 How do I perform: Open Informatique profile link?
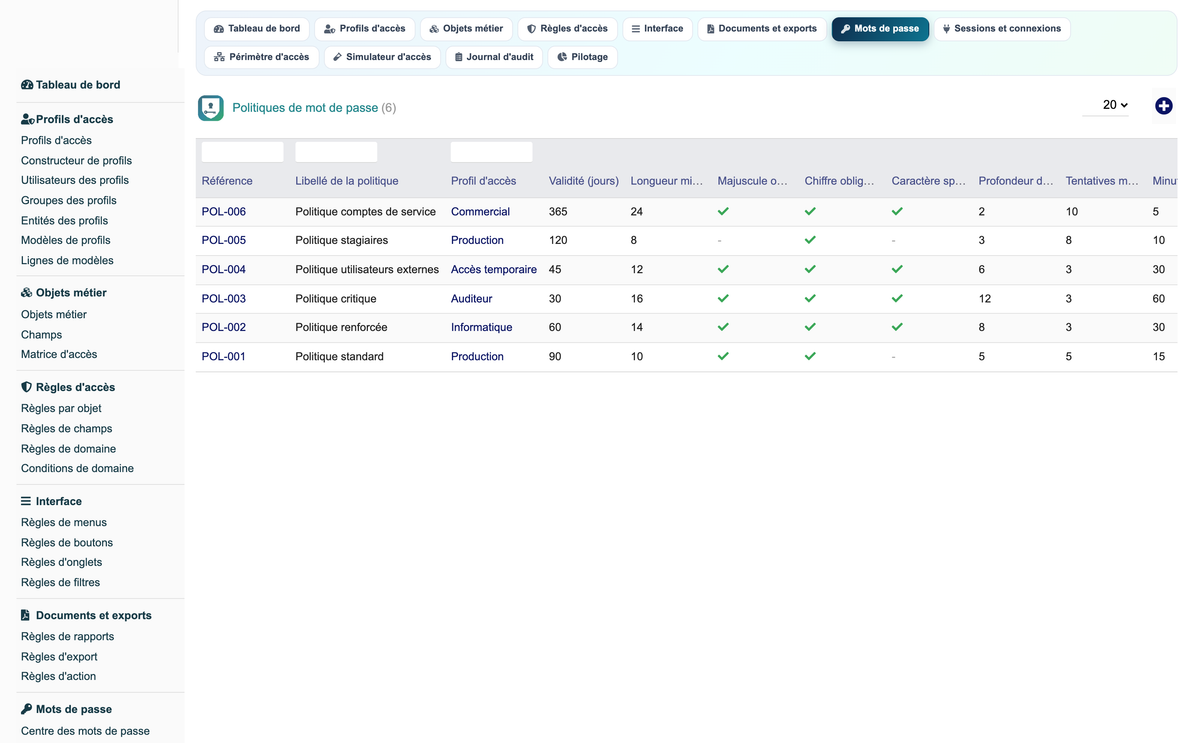[x=481, y=327]
